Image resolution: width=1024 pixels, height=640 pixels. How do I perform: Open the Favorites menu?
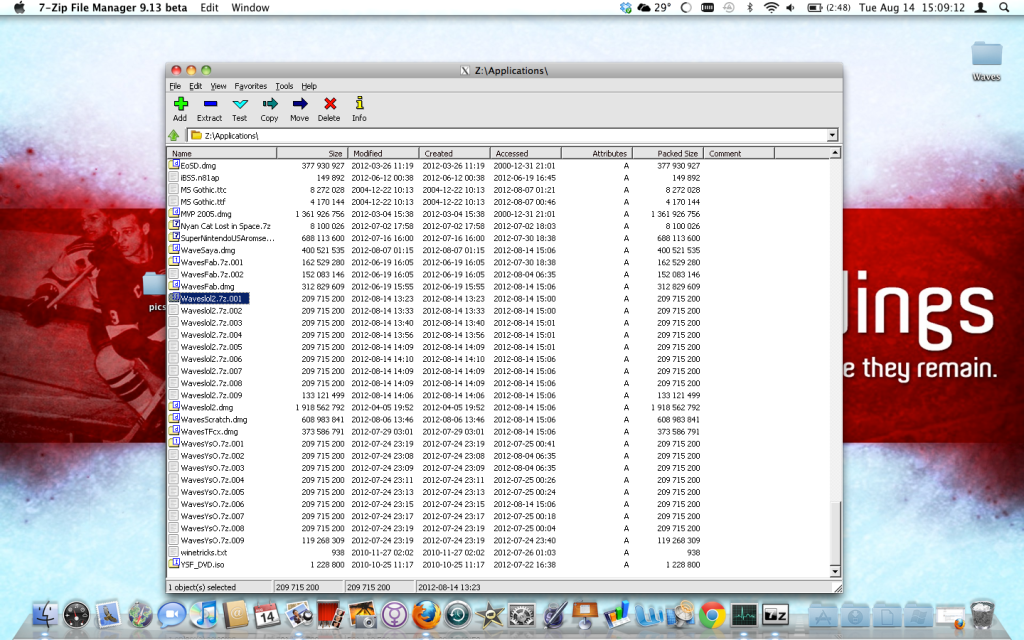click(251, 86)
